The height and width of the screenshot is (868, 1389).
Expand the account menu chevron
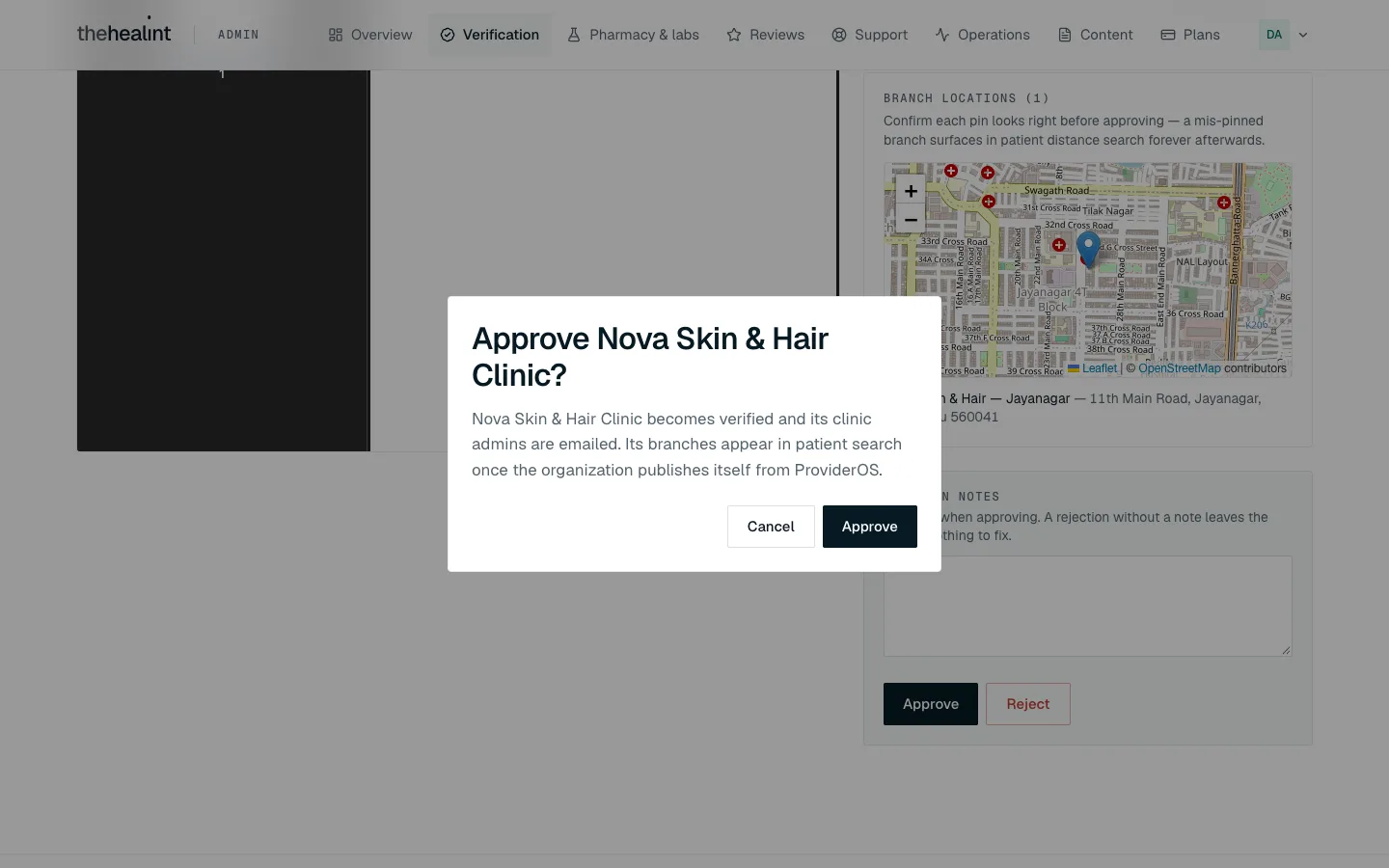pyautogui.click(x=1303, y=35)
